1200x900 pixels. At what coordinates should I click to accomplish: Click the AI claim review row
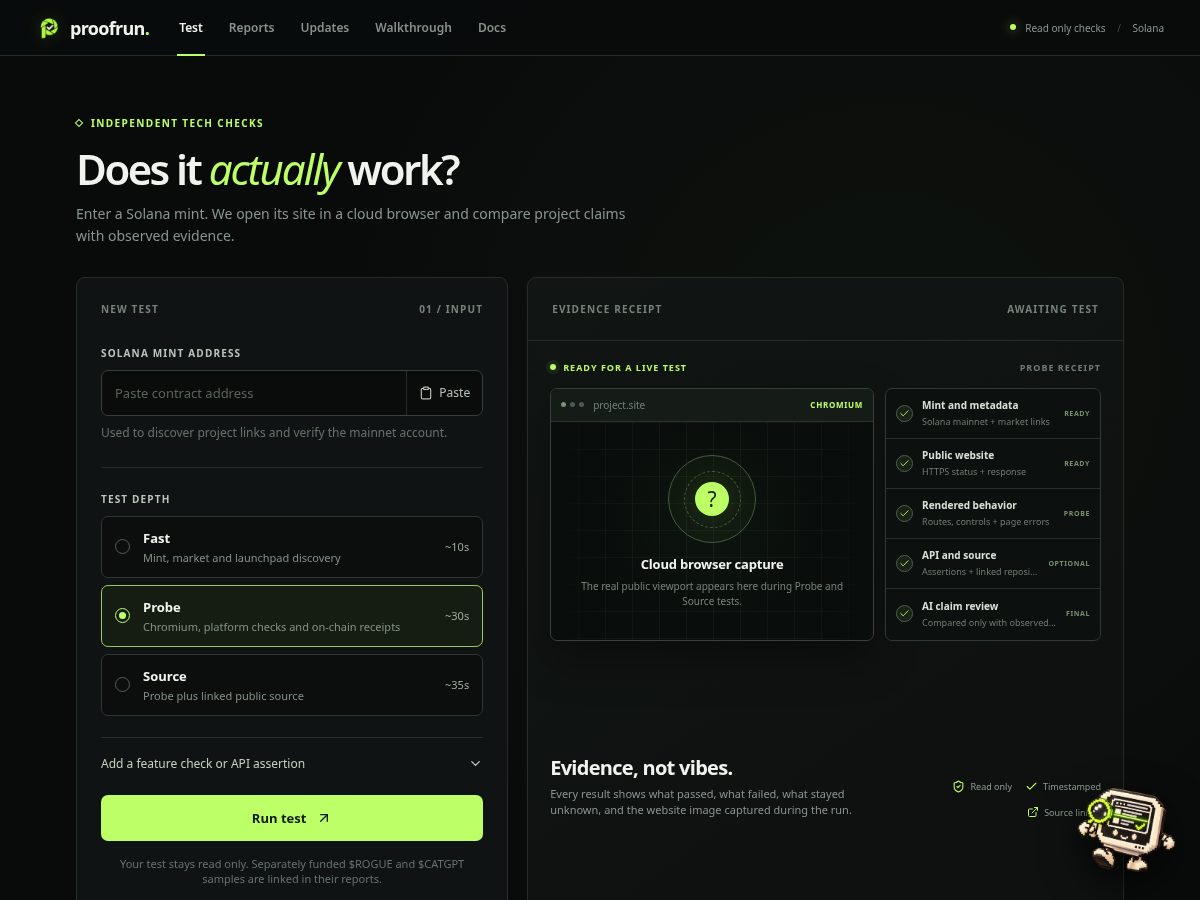coord(993,614)
